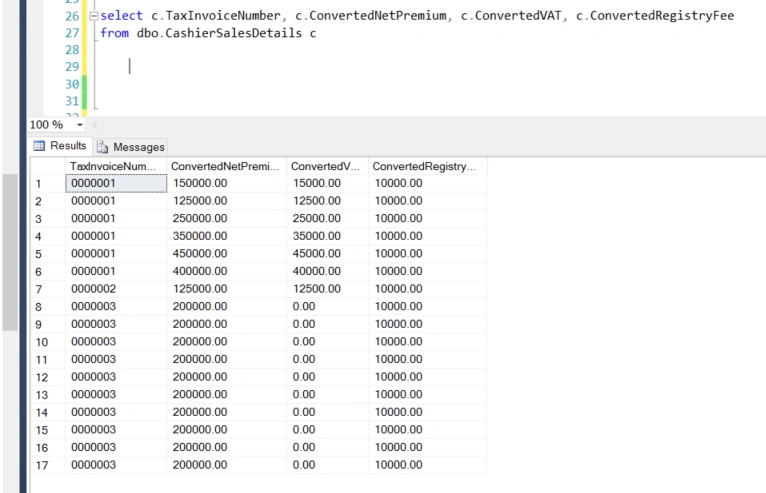
Task: Click the ConvertedVAT column header
Action: pos(327,166)
